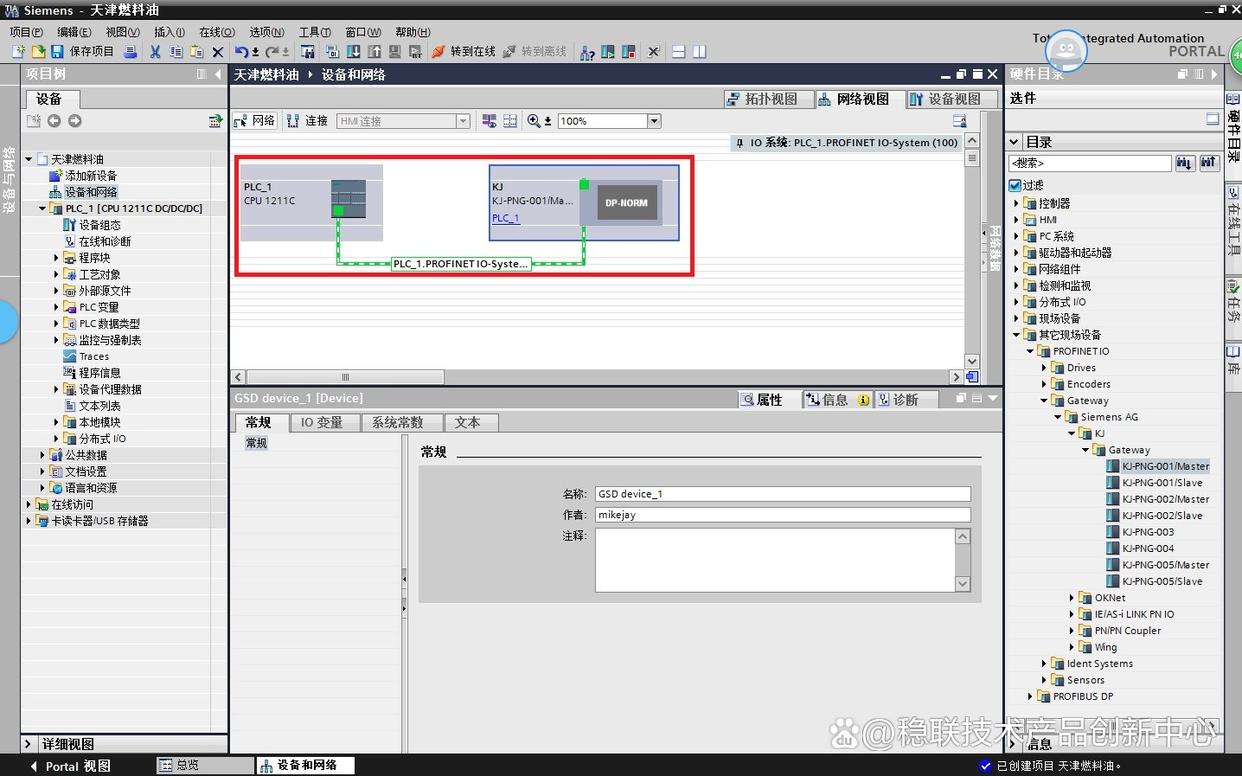Select KJ-PNG-003 in hardware catalog
1242x776 pixels.
click(1148, 532)
